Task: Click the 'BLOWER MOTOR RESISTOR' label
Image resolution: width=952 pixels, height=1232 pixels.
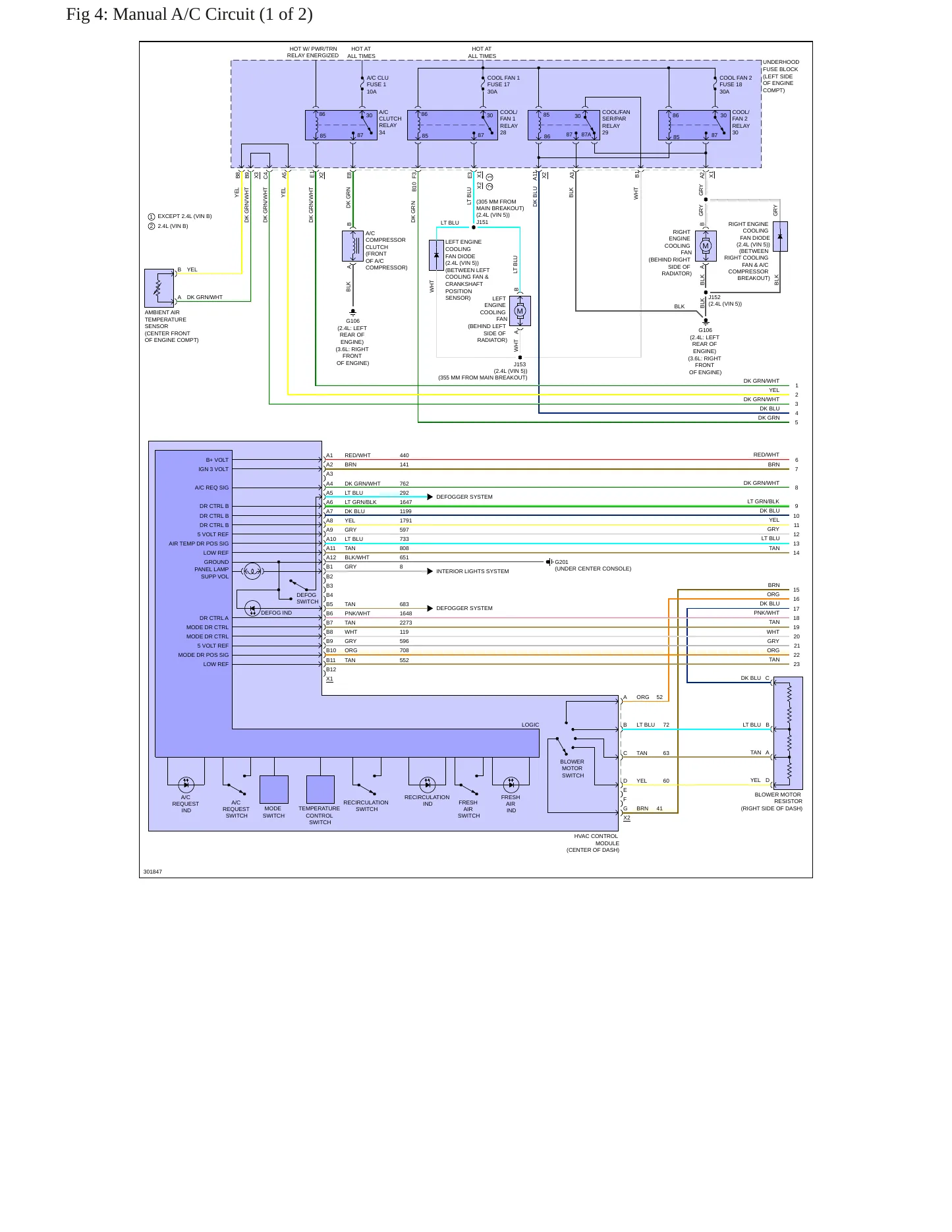Action: coord(778,798)
